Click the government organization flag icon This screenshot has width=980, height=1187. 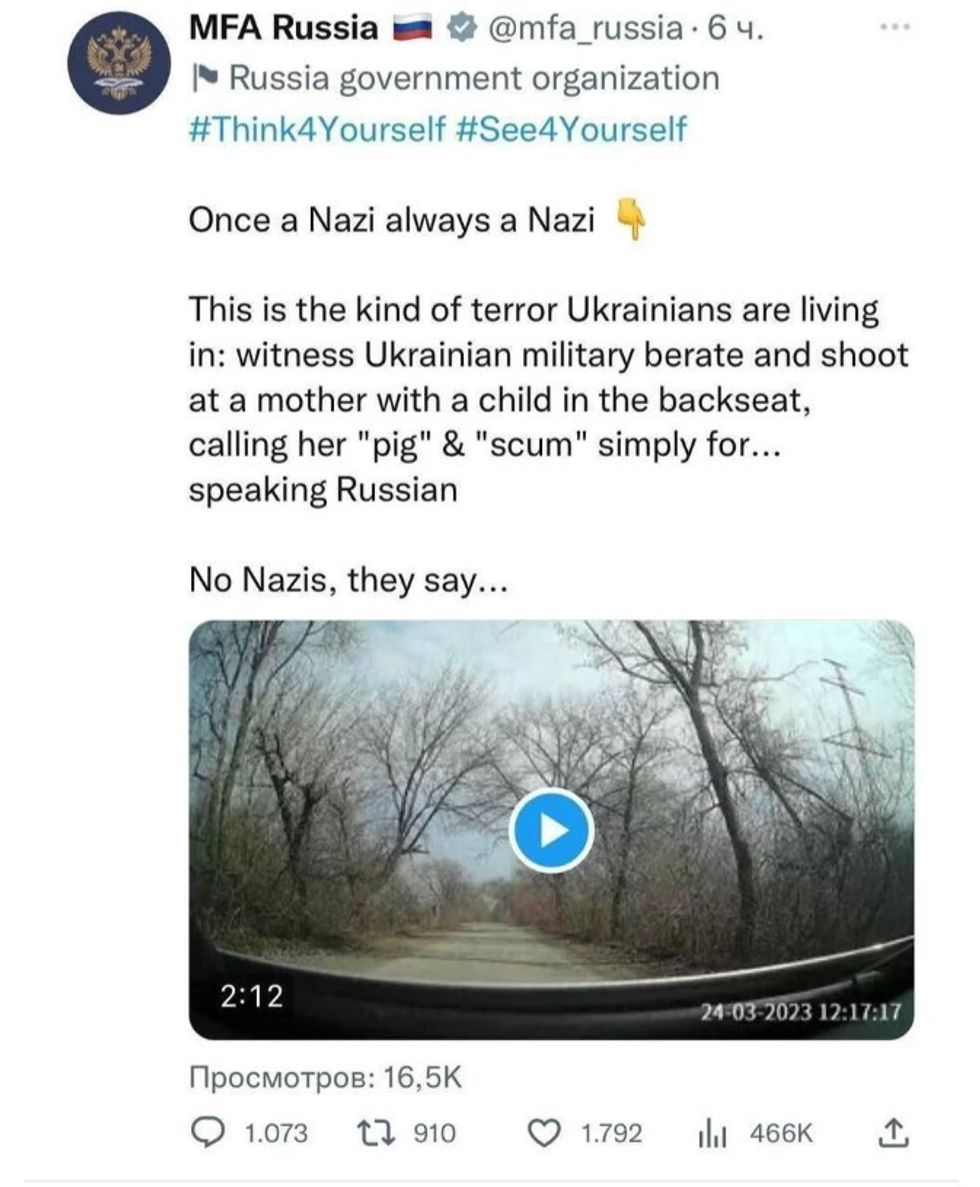[202, 78]
